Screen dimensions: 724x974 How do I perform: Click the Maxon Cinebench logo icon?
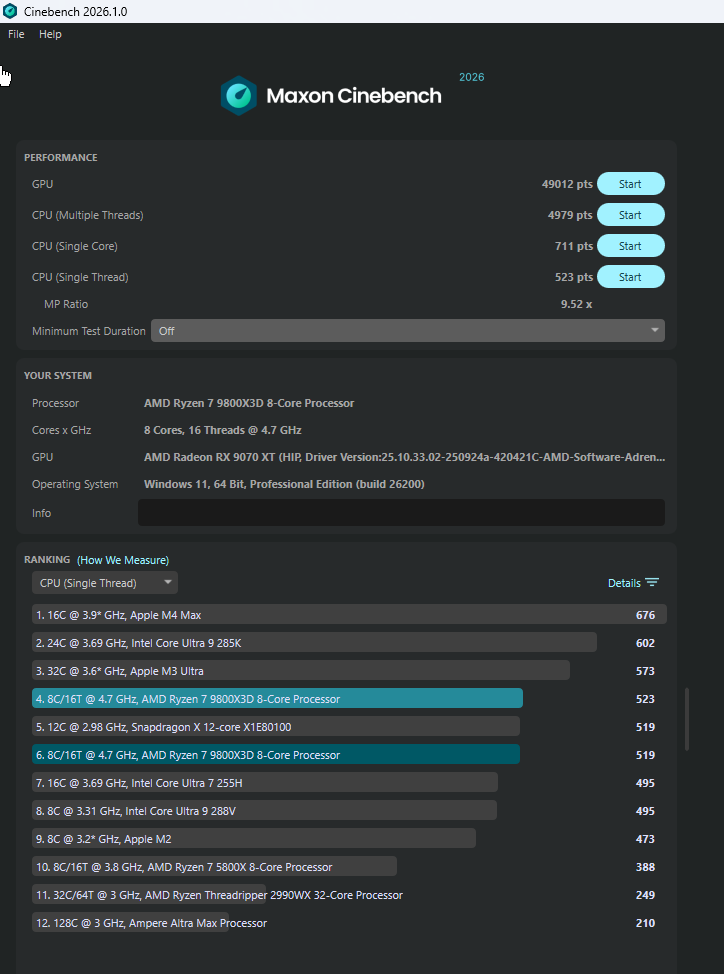239,96
